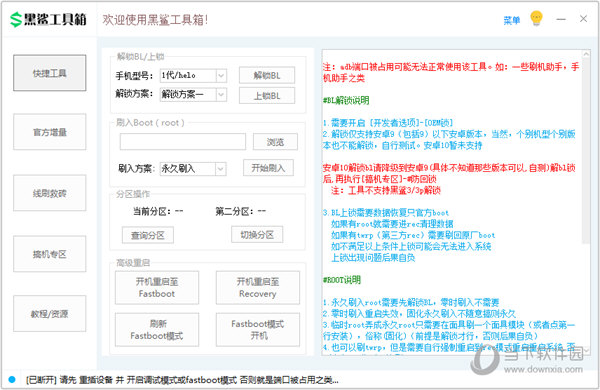600x390 pixels.
Task: Switch to the 快捷工具 tab
Action: [x=50, y=73]
